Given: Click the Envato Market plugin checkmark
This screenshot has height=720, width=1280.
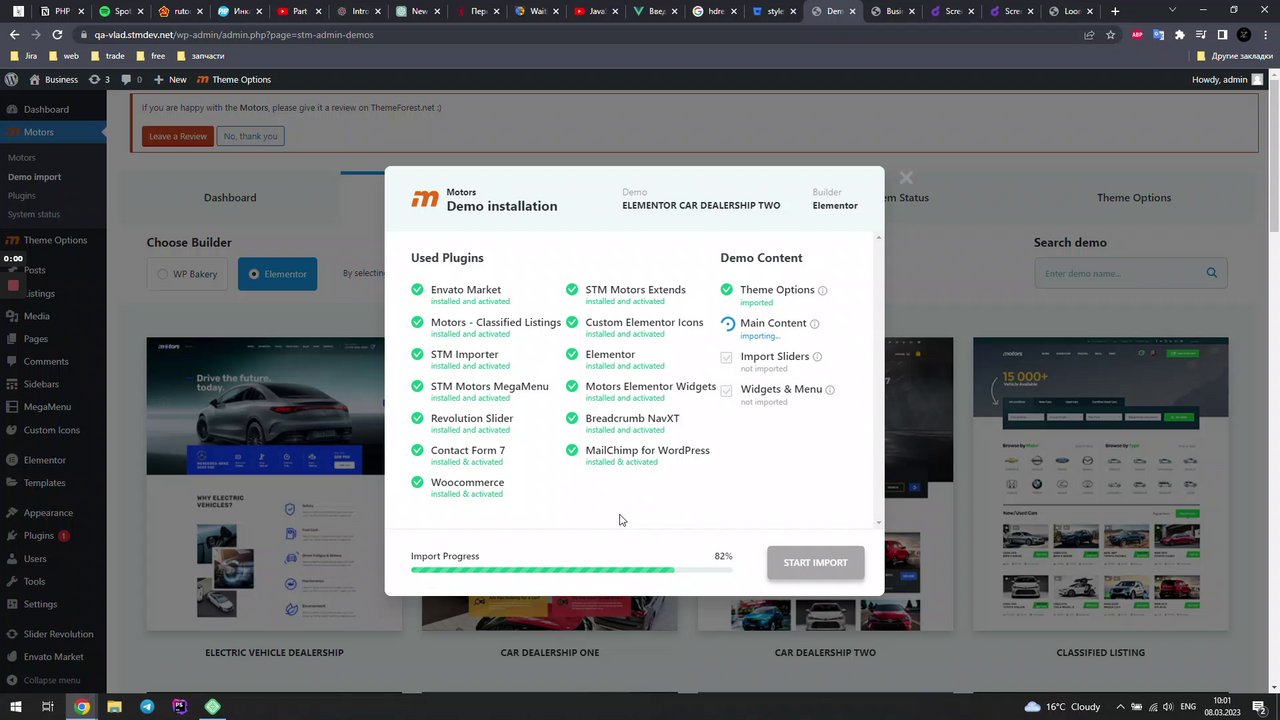Looking at the screenshot, I should click(x=417, y=290).
